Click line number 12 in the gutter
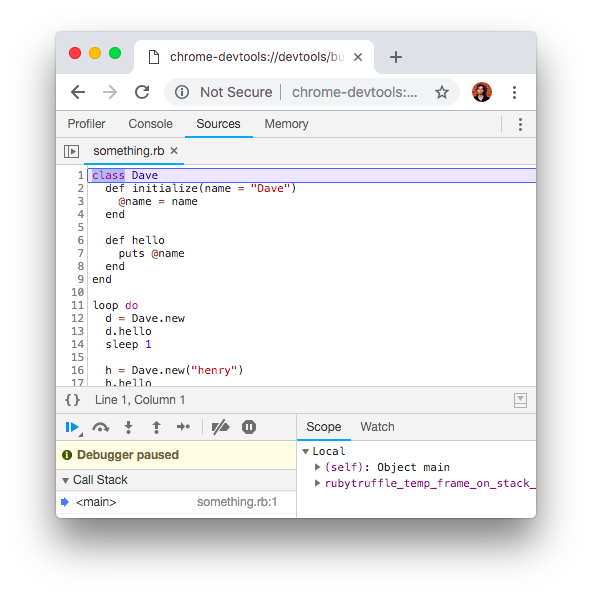Viewport: 592px width, 598px height. coord(77,318)
